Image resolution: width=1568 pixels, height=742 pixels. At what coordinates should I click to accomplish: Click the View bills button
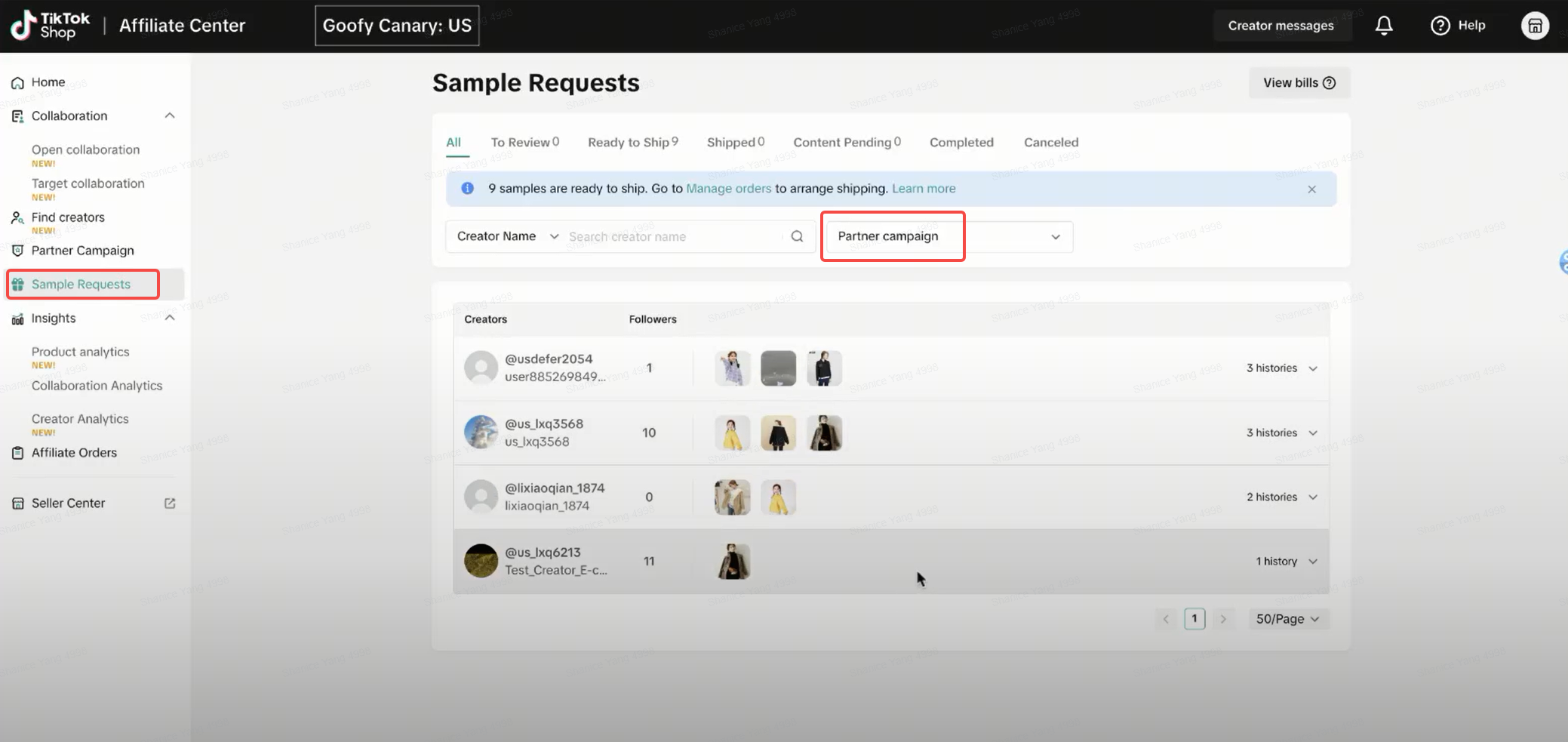point(1299,83)
